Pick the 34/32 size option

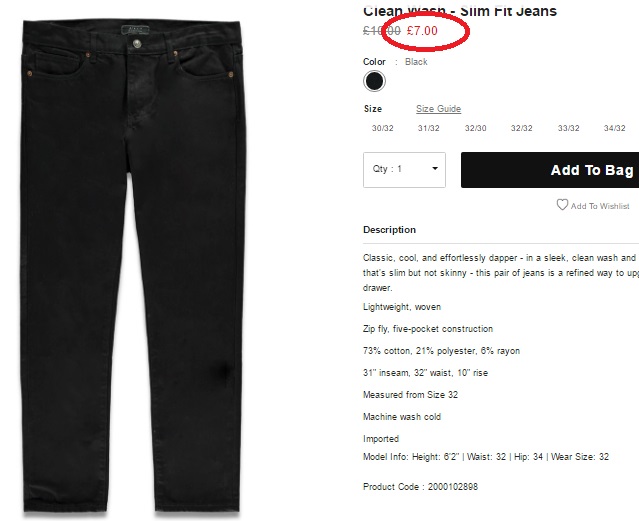coord(614,128)
